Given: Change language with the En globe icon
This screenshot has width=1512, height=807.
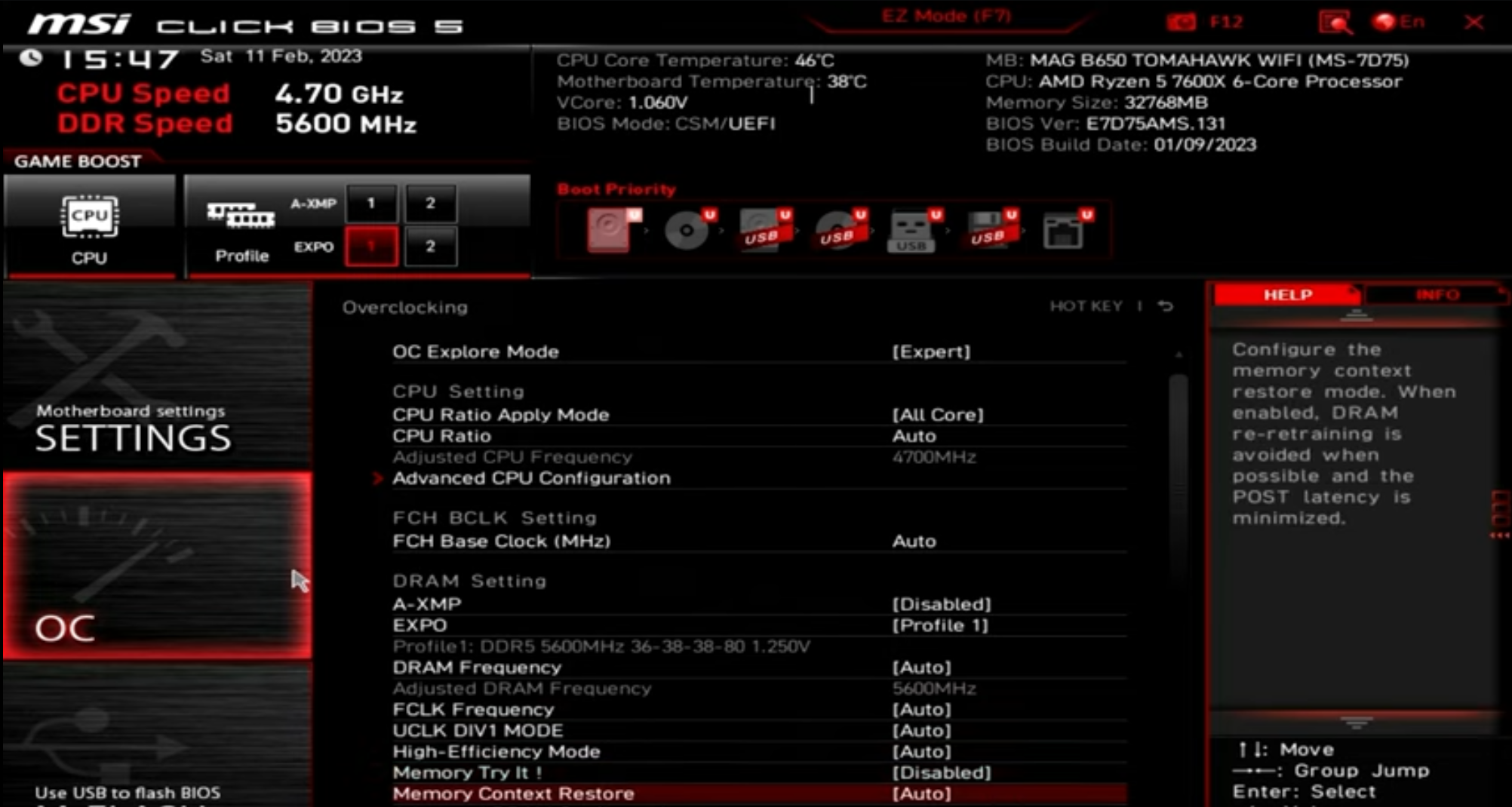Looking at the screenshot, I should coord(1398,22).
